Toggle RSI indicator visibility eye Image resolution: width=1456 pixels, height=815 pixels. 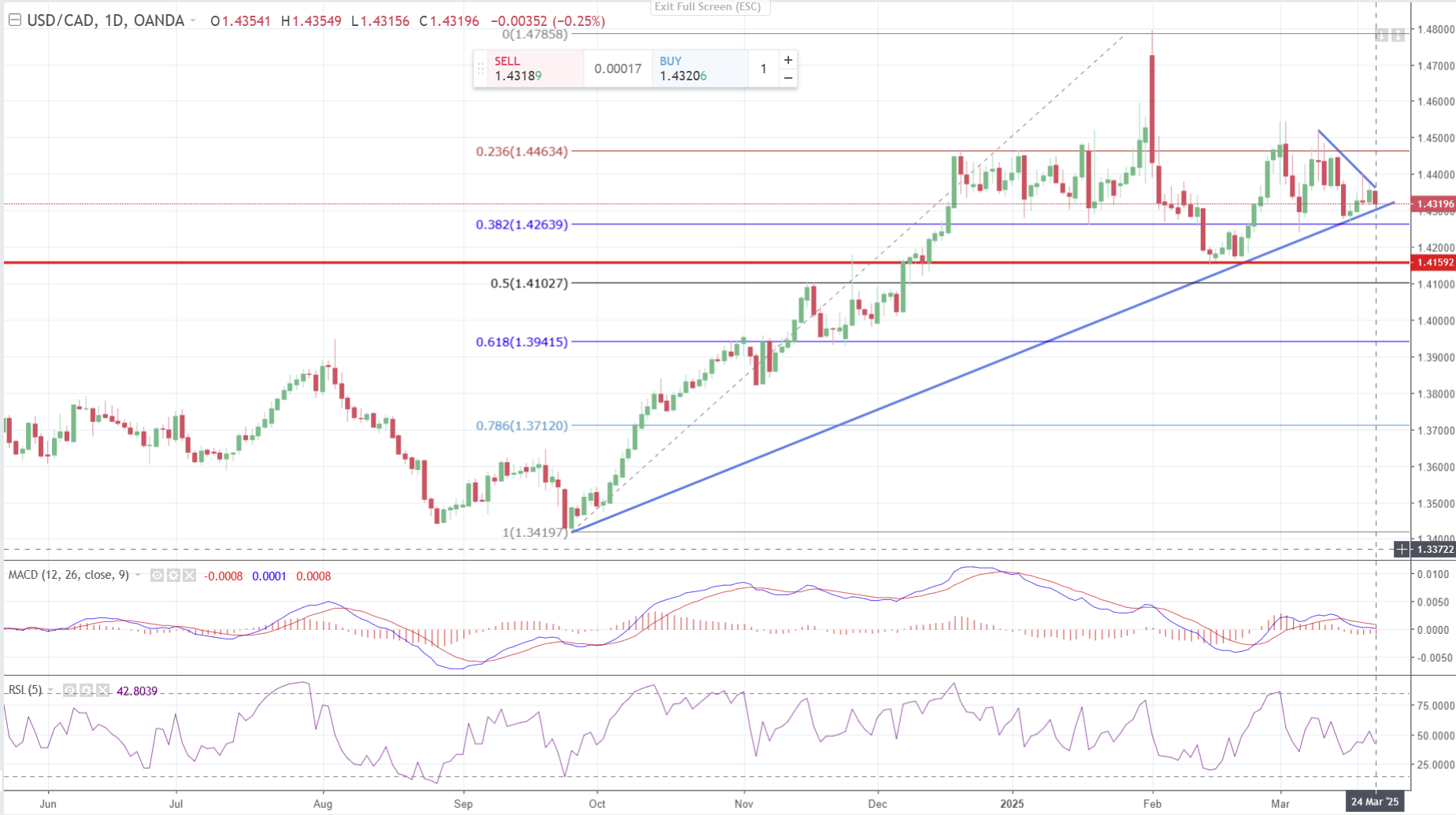click(x=70, y=691)
